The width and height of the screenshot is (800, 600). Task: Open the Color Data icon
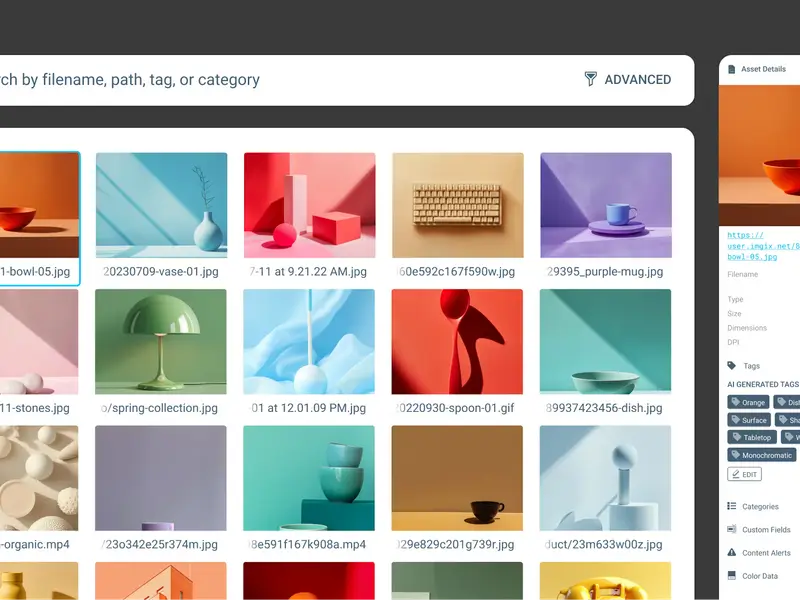click(732, 576)
